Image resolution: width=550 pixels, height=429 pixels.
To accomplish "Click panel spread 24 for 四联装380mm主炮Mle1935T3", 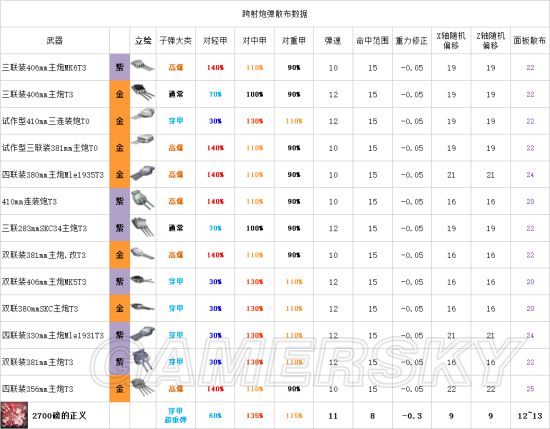I will pyautogui.click(x=530, y=174).
